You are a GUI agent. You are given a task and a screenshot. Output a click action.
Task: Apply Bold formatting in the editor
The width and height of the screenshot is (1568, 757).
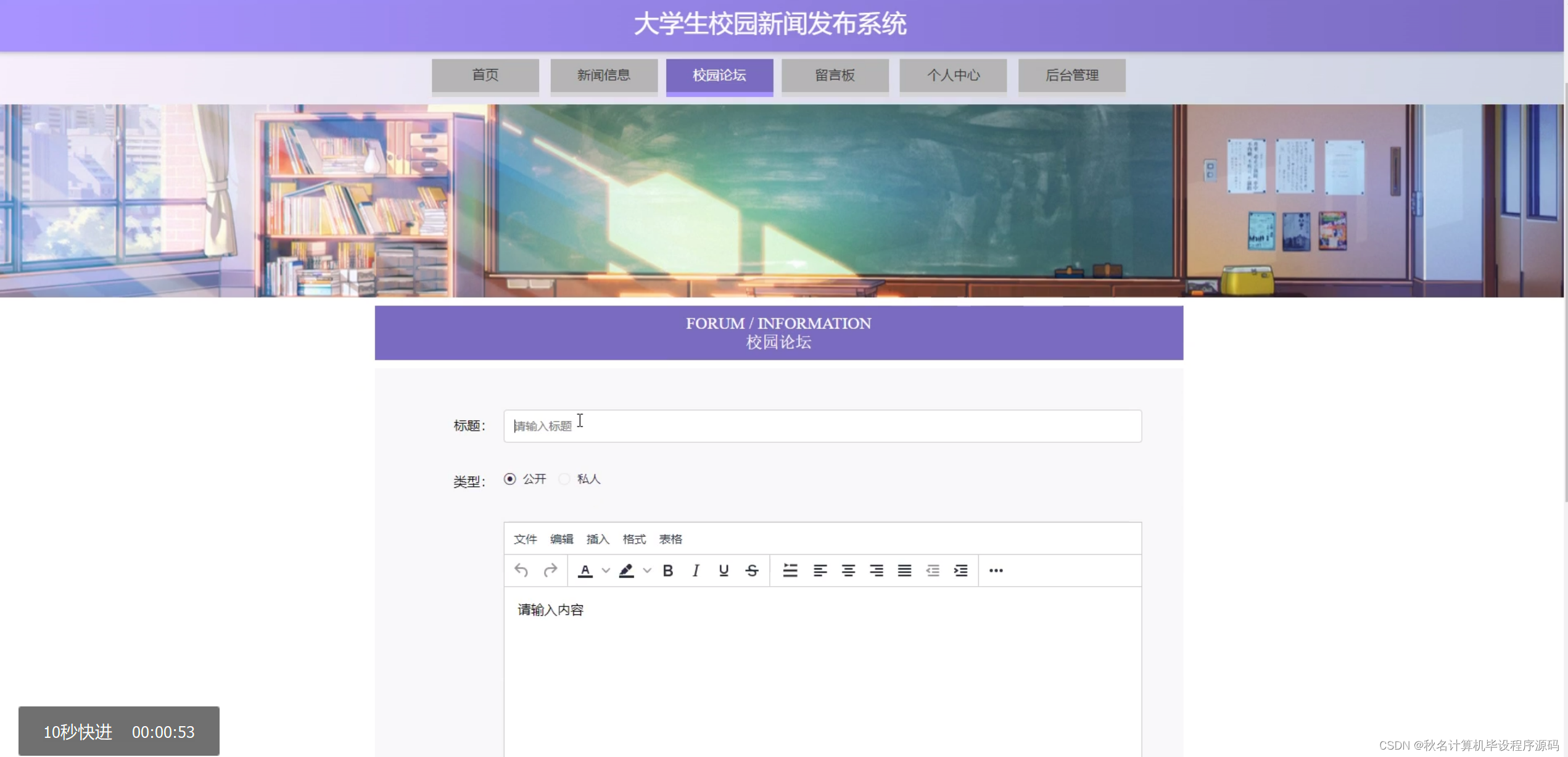tap(667, 571)
